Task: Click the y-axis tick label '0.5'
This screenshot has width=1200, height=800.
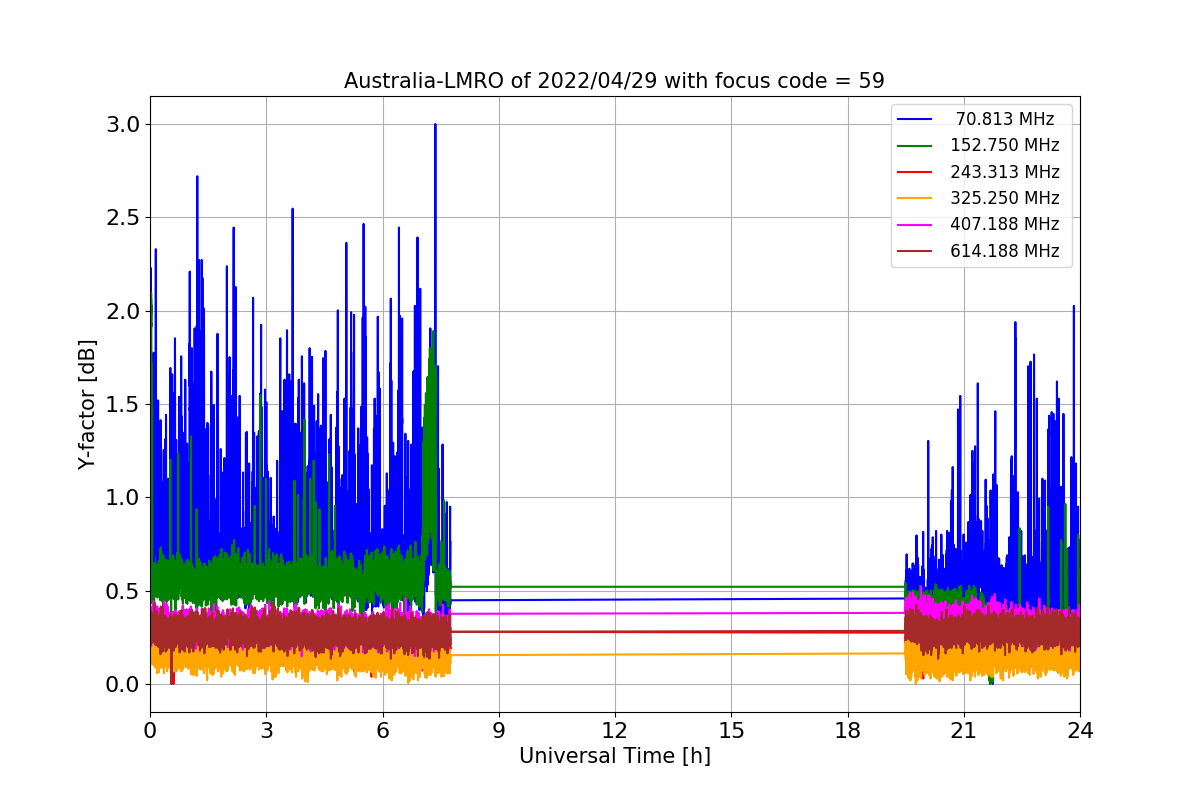Action: [x=123, y=591]
